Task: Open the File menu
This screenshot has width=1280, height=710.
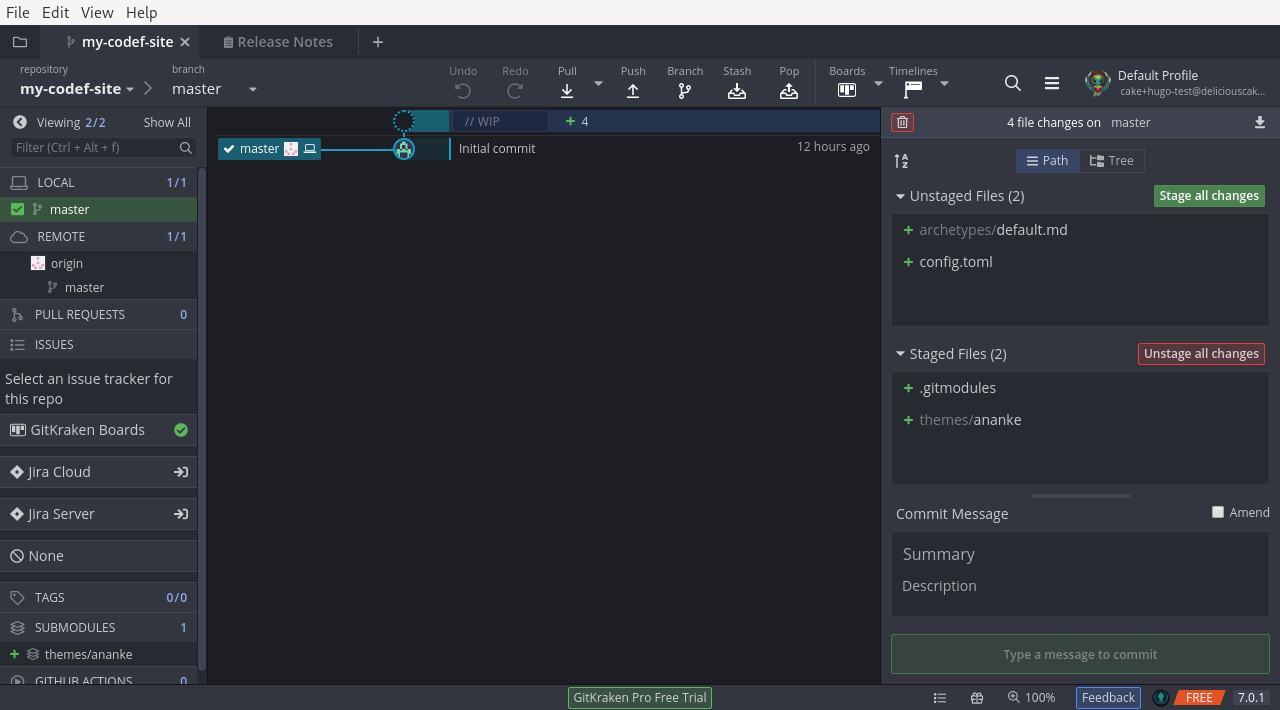Action: (x=18, y=12)
